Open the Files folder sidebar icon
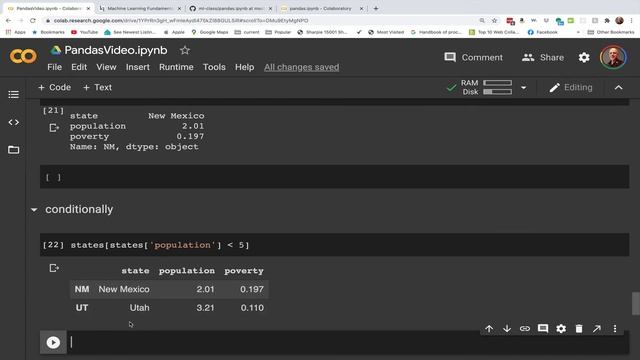Screen dimensions: 640x360 click(x=13, y=149)
